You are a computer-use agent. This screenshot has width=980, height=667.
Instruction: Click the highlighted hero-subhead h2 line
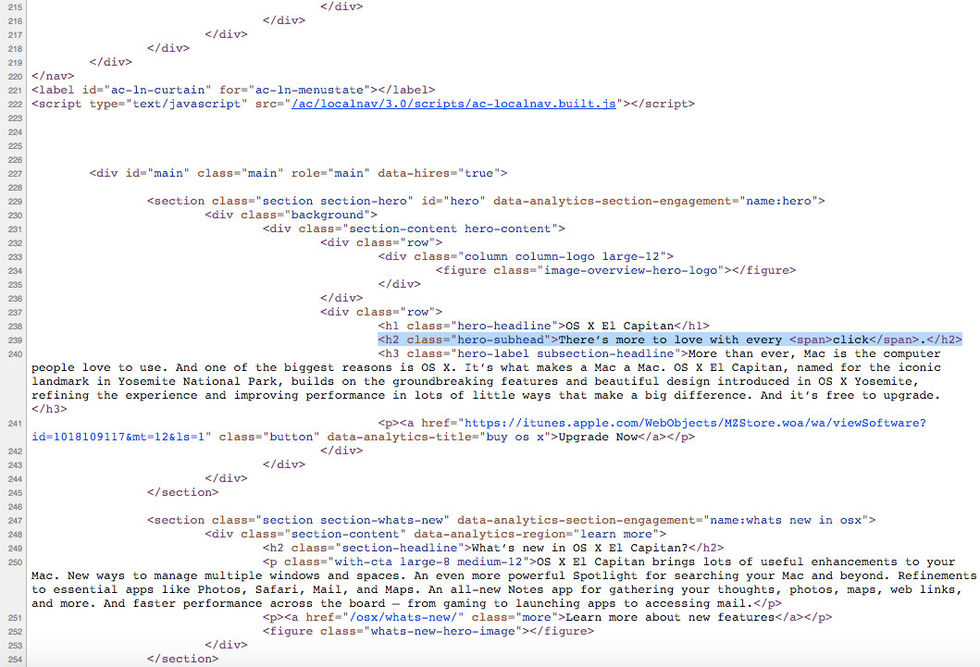coord(669,340)
